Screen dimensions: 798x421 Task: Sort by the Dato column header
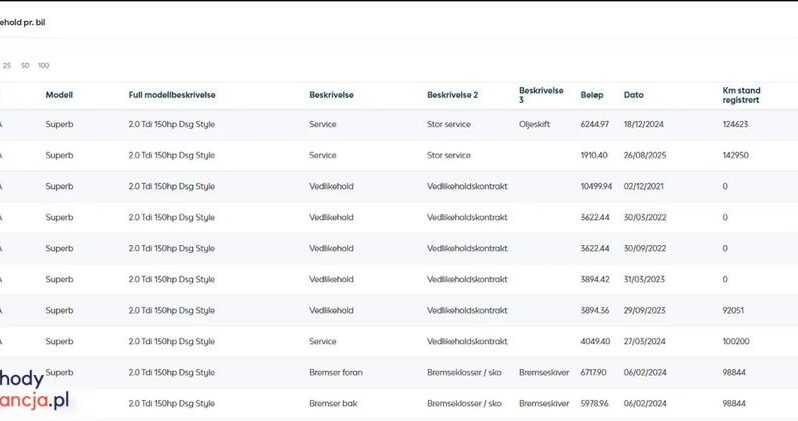pyautogui.click(x=634, y=95)
